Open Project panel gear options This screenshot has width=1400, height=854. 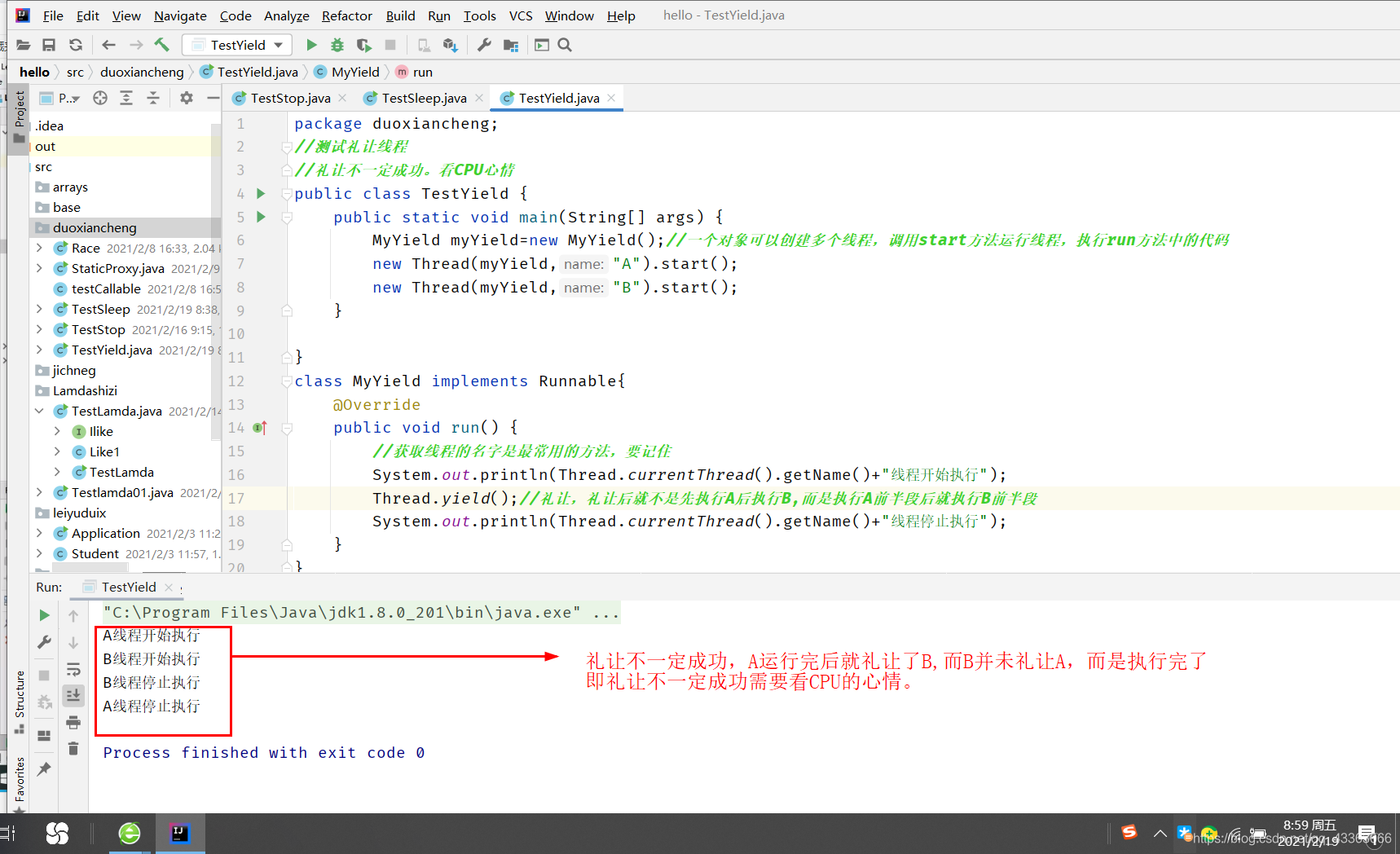pos(187,98)
